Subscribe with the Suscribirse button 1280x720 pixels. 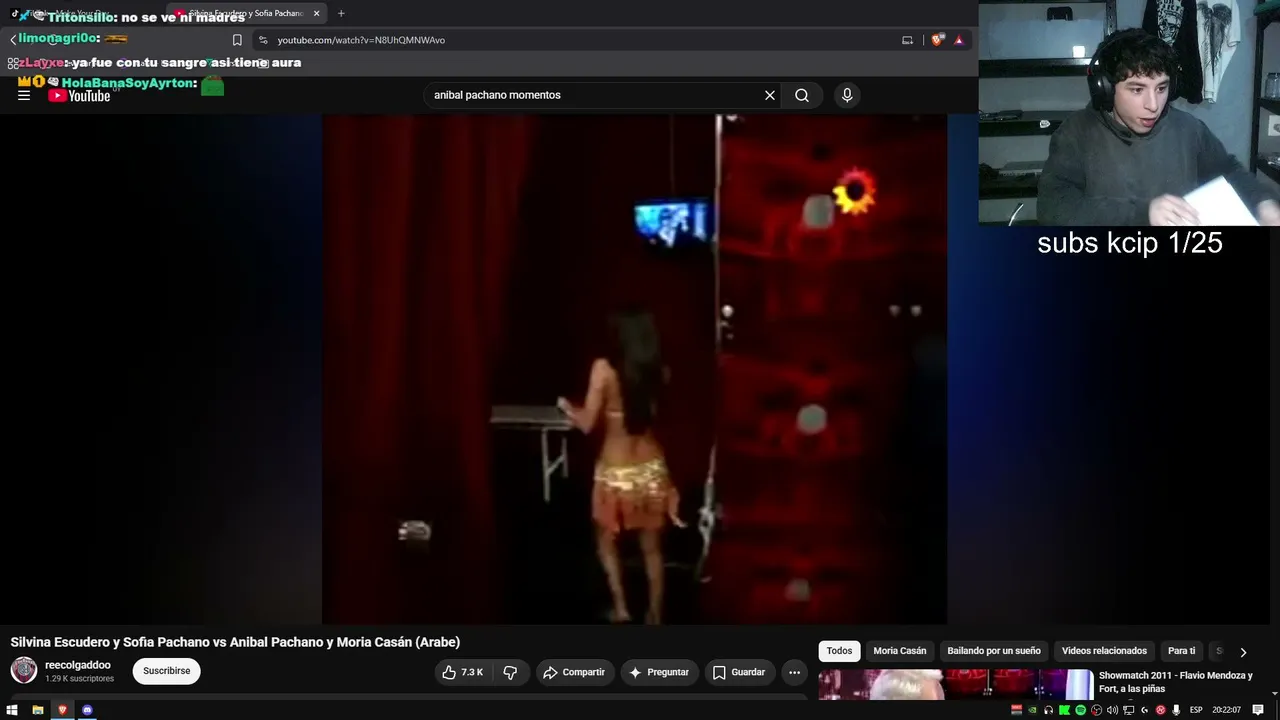[x=166, y=671]
